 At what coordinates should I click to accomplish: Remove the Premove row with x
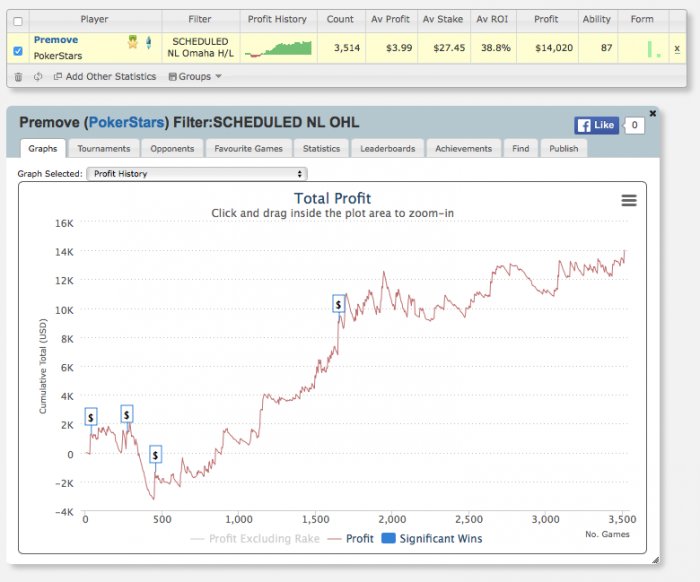pyautogui.click(x=677, y=48)
